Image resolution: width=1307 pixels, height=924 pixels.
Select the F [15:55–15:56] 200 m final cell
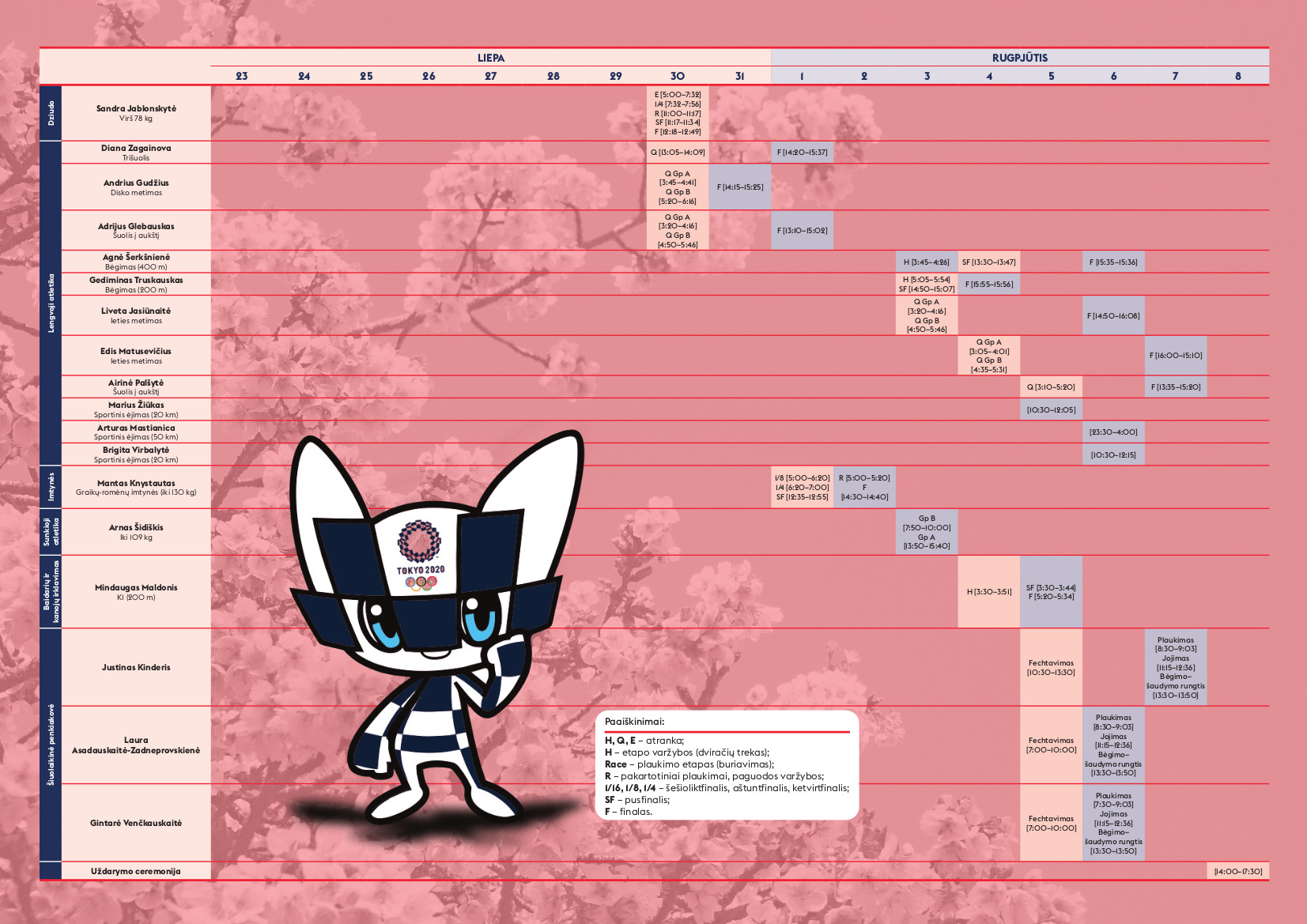point(989,285)
